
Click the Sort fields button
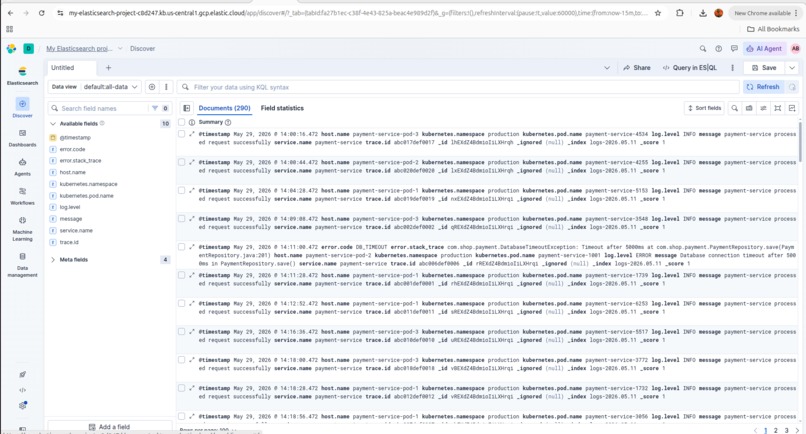click(704, 108)
